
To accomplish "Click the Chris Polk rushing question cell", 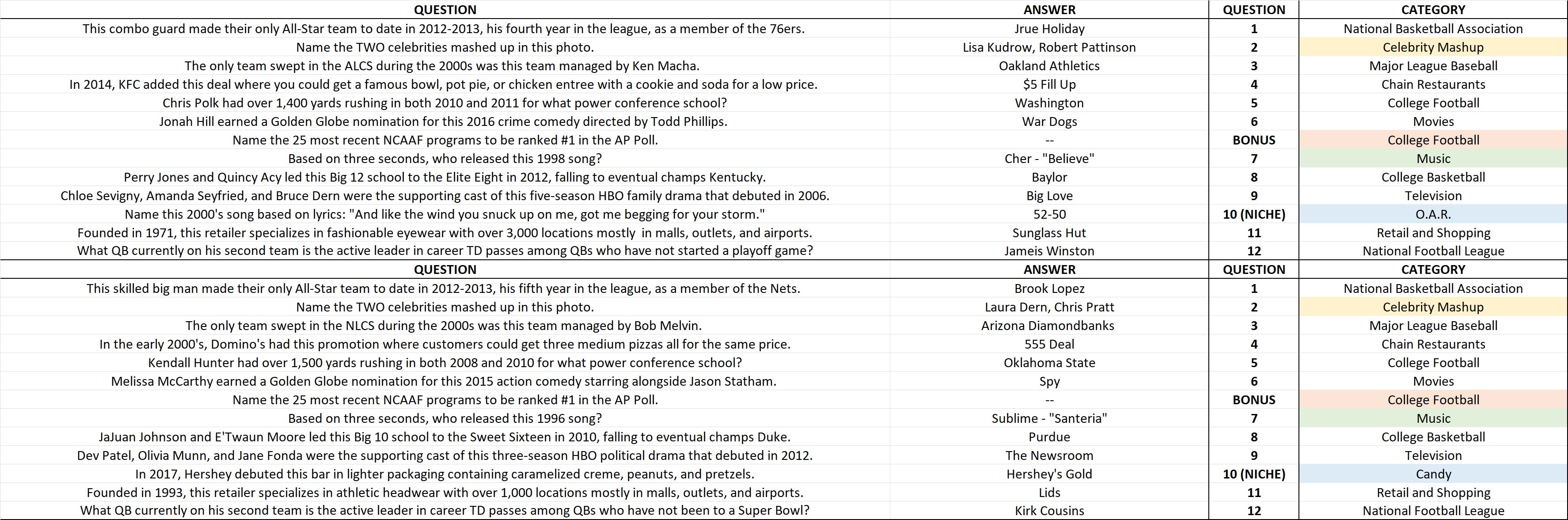I will pyautogui.click(x=444, y=103).
